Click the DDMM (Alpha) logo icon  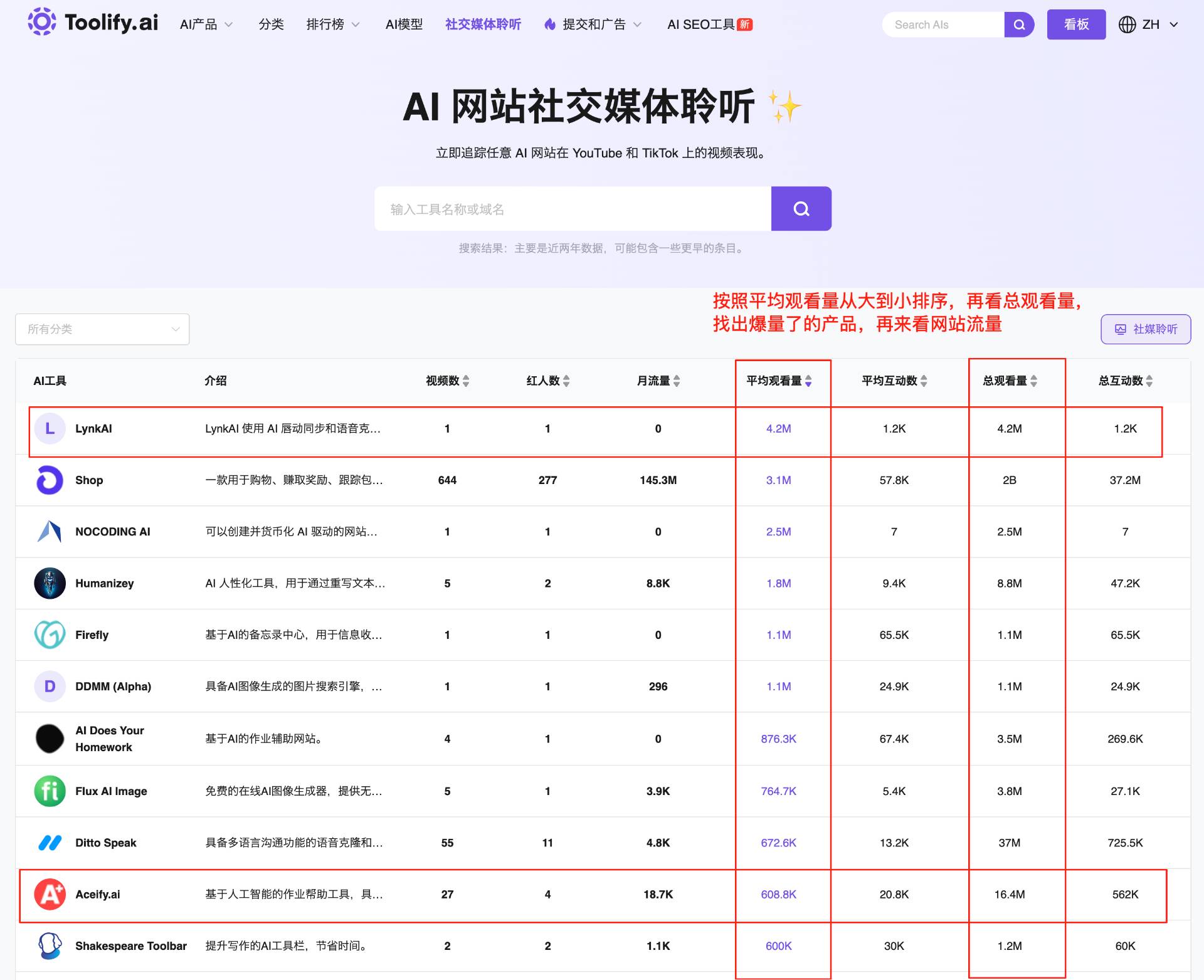coord(50,687)
